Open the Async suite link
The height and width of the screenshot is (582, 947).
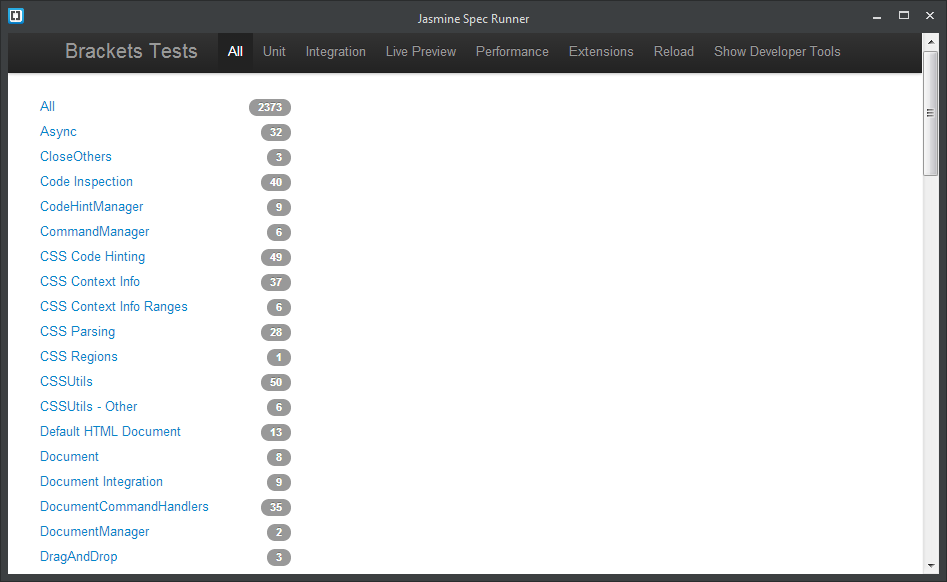coord(58,132)
